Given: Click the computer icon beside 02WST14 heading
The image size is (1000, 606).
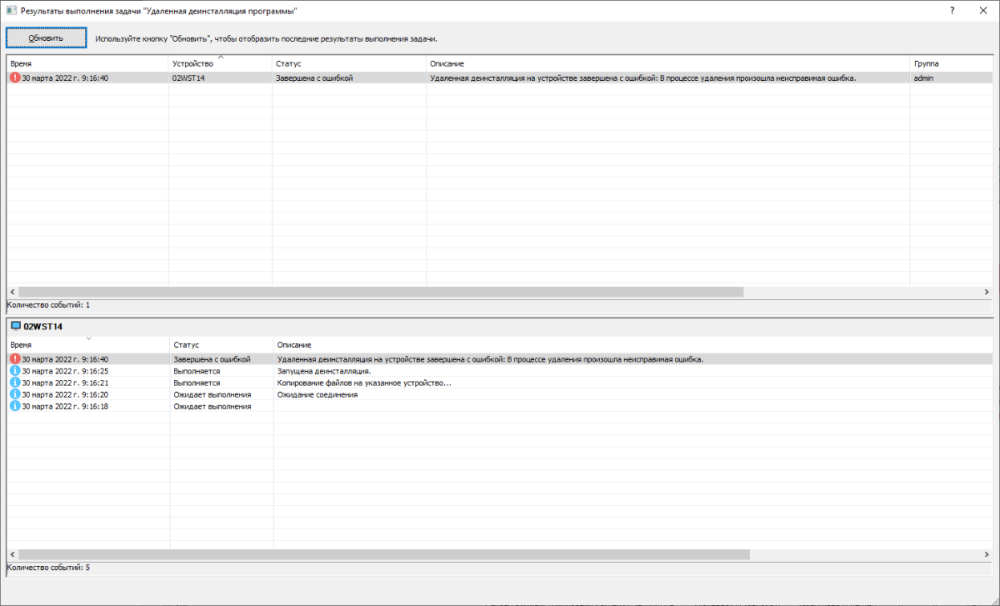Looking at the screenshot, I should [x=15, y=326].
